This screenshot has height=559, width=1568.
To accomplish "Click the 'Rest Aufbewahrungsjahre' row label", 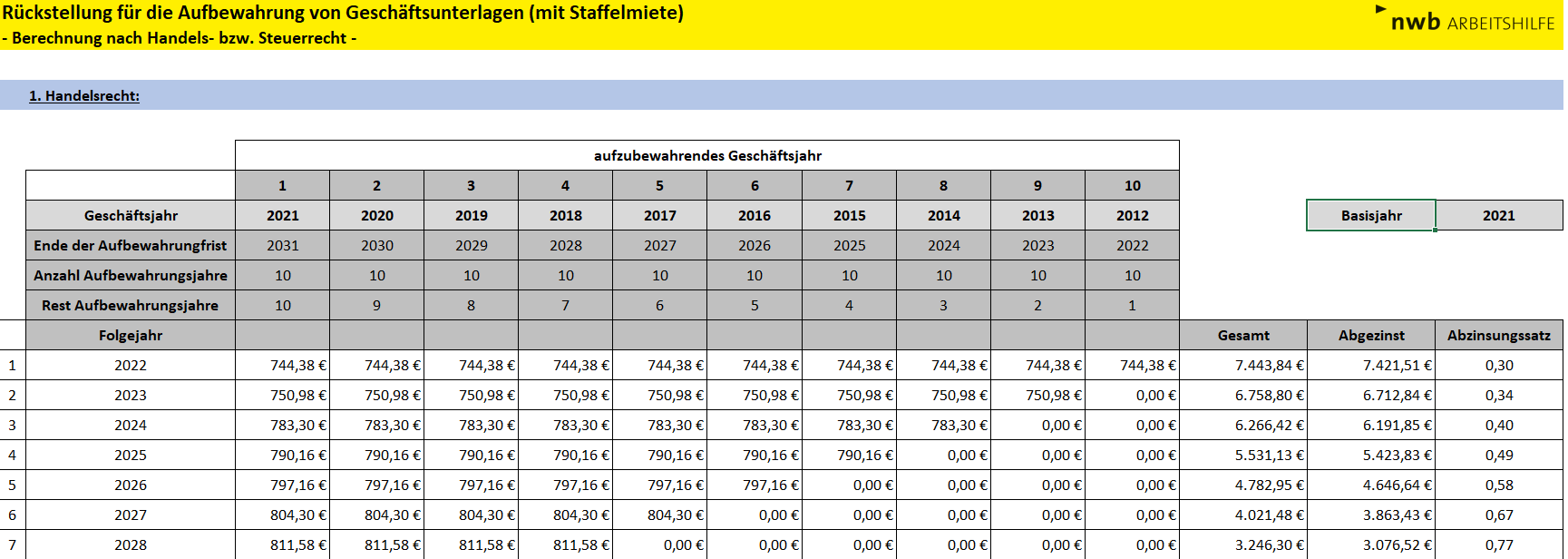I will point(131,305).
